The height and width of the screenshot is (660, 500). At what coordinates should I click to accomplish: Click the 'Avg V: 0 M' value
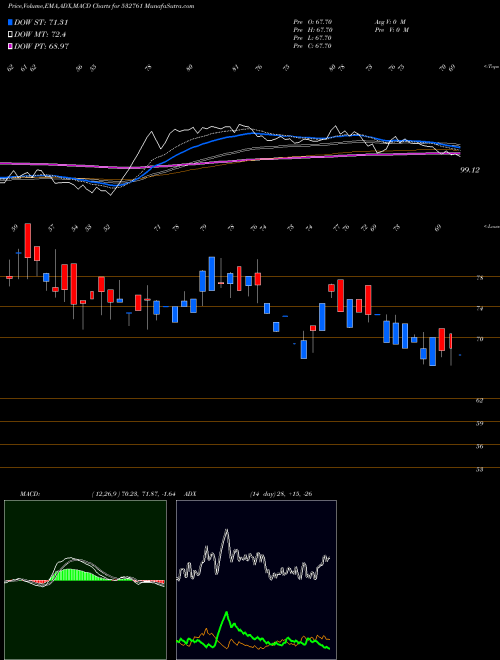[389, 22]
